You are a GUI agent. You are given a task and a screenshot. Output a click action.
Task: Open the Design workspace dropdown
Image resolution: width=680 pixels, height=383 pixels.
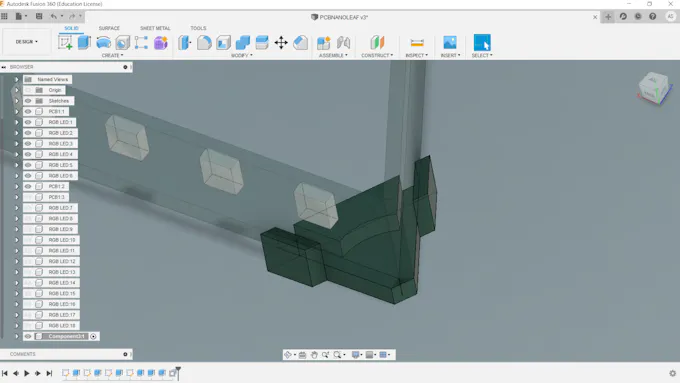click(26, 42)
